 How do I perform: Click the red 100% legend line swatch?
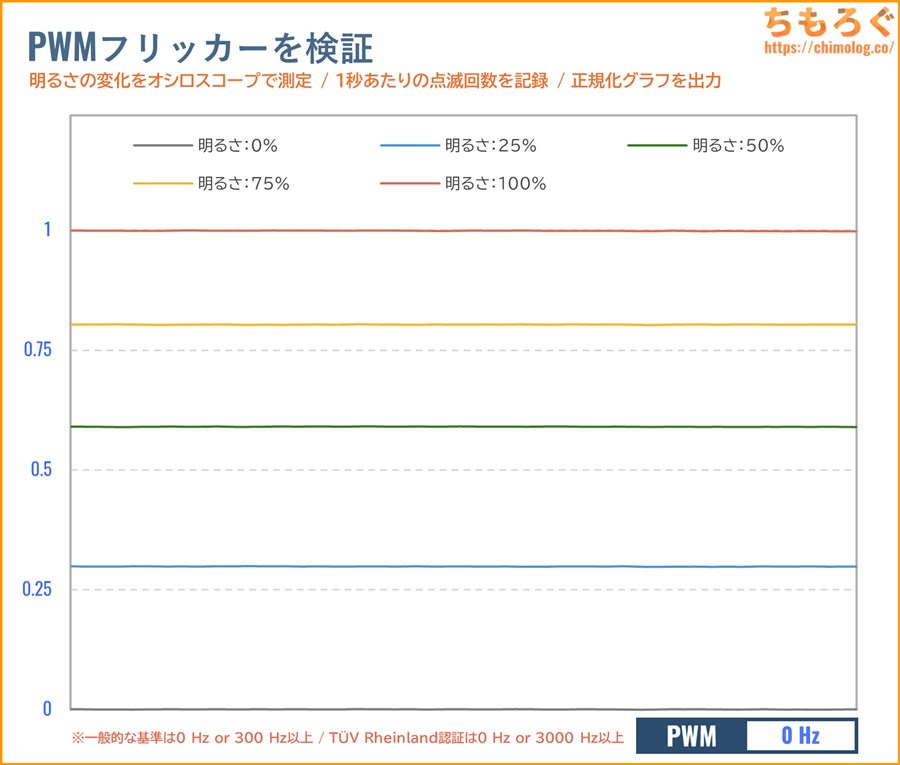click(410, 184)
